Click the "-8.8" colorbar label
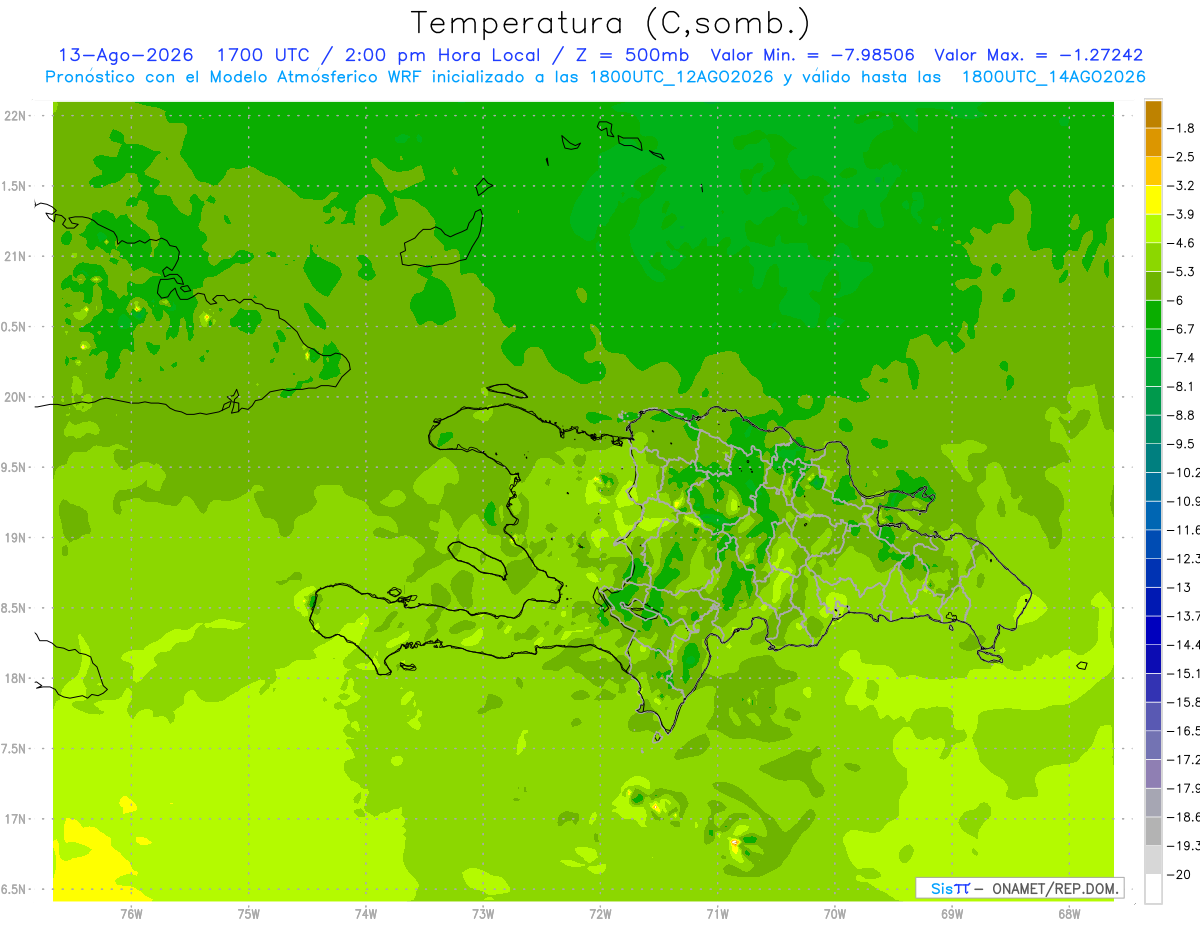Viewport: 1200px width, 927px height. pyautogui.click(x=1181, y=415)
